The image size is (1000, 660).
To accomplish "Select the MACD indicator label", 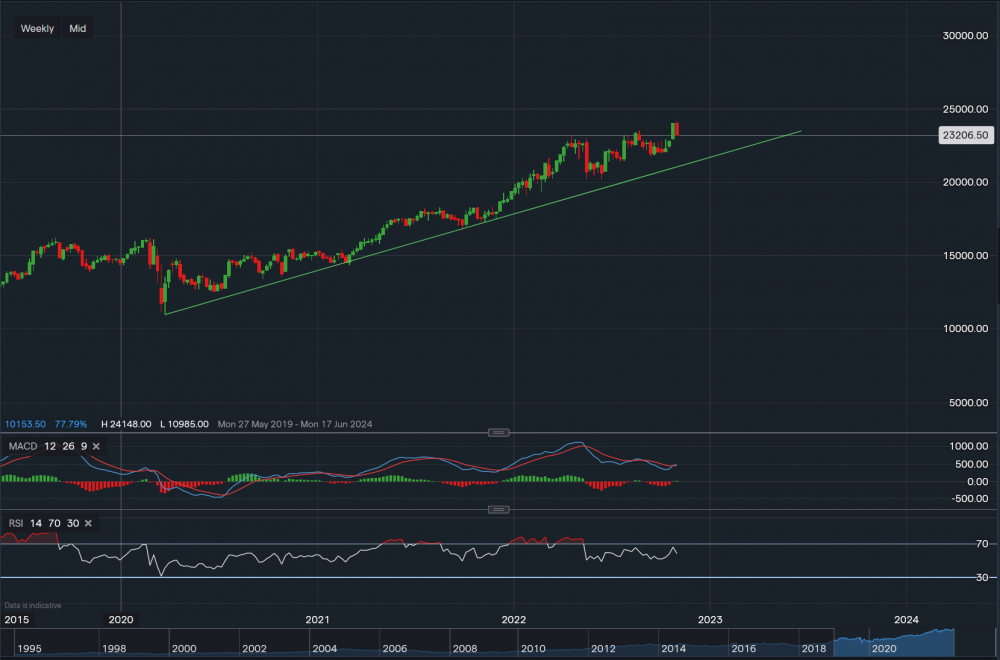I will 24,446.
